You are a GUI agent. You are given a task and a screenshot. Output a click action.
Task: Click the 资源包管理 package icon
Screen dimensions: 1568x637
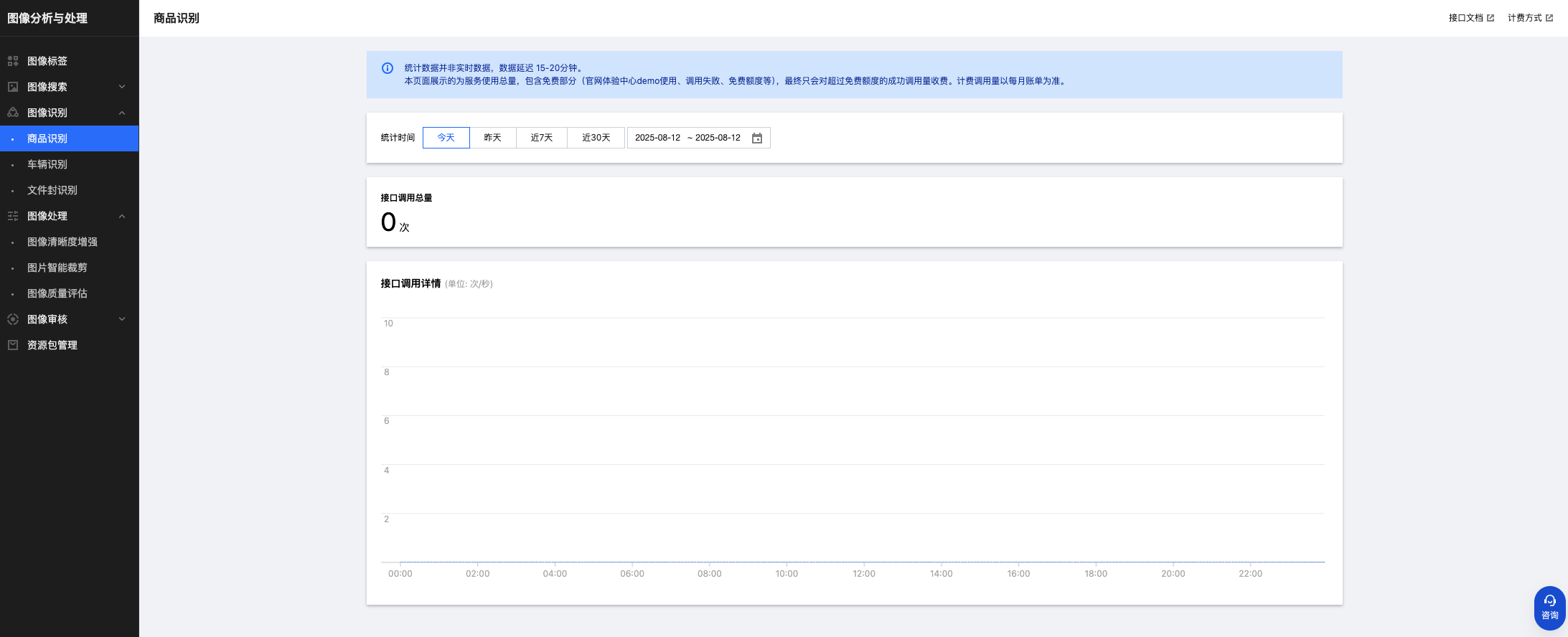point(13,345)
